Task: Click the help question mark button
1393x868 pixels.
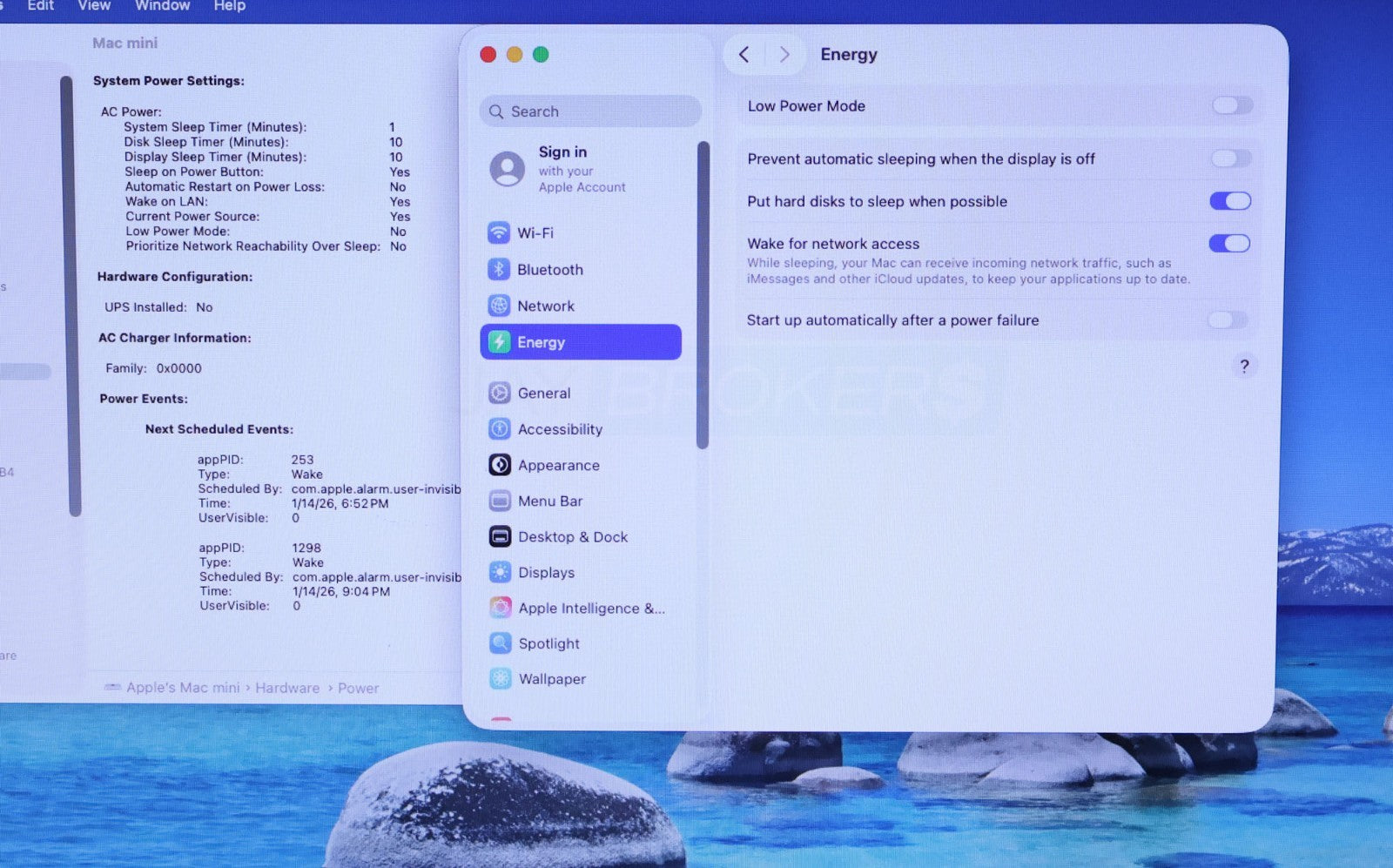Action: [x=1244, y=366]
